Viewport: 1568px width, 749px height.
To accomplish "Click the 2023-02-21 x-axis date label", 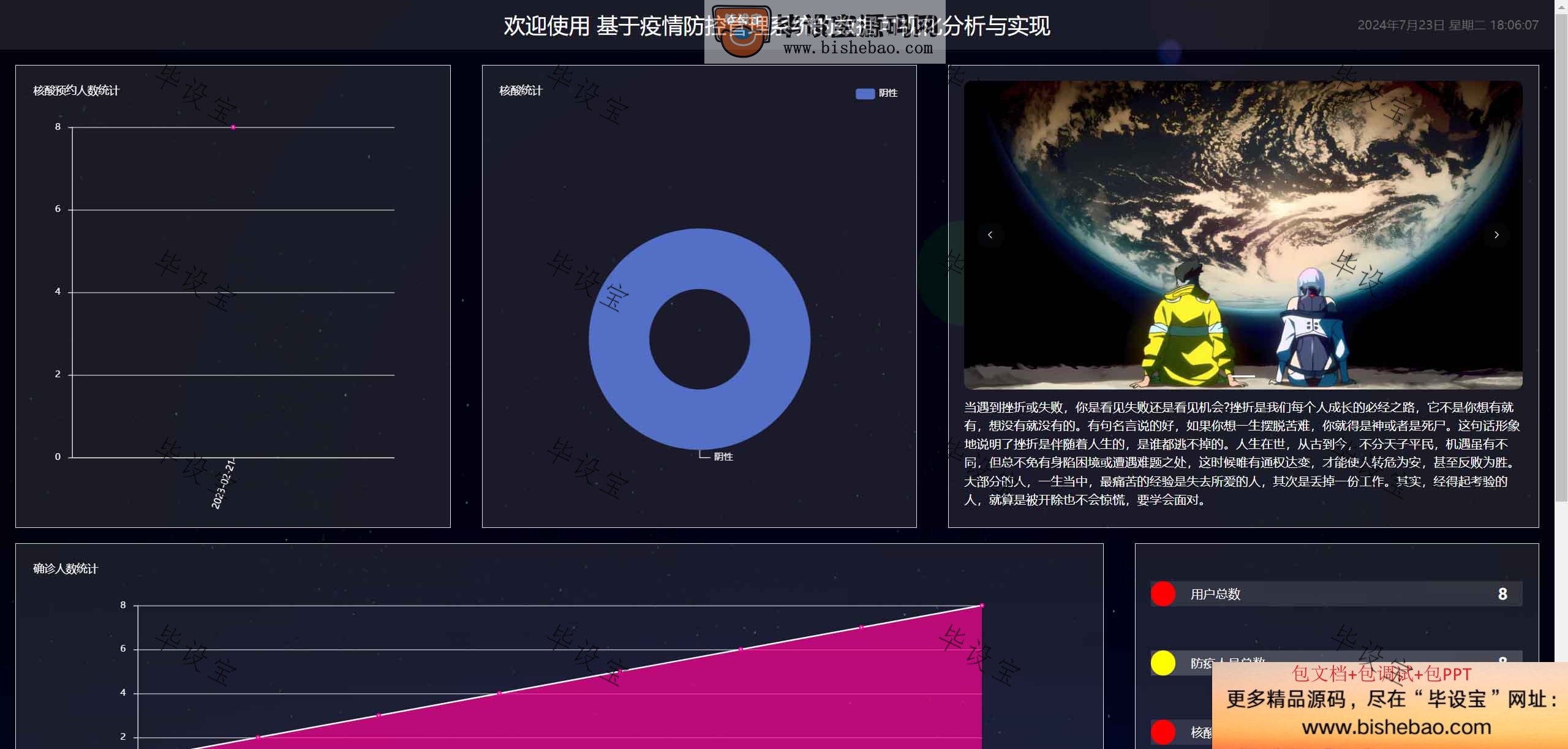I will click(x=224, y=483).
